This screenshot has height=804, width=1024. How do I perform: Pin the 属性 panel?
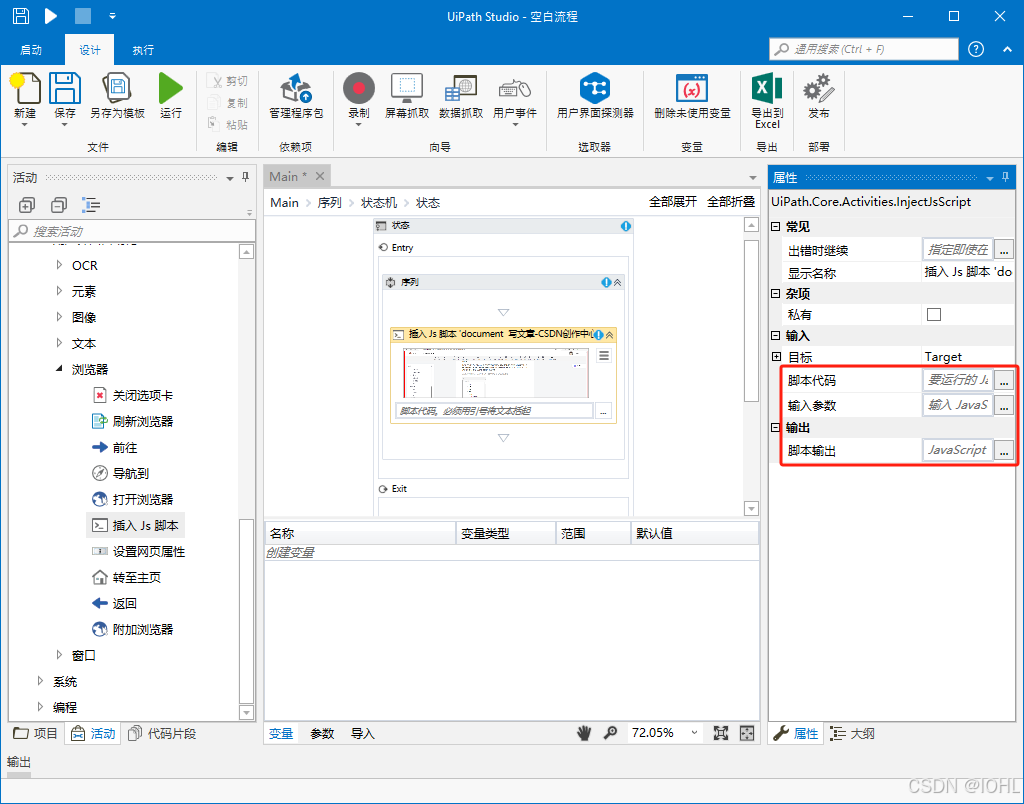point(1005,177)
